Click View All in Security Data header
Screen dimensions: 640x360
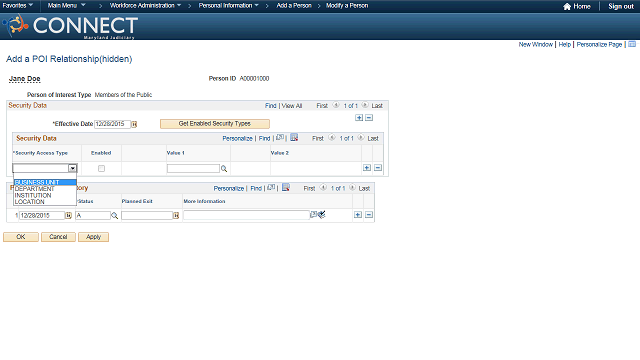pos(292,106)
